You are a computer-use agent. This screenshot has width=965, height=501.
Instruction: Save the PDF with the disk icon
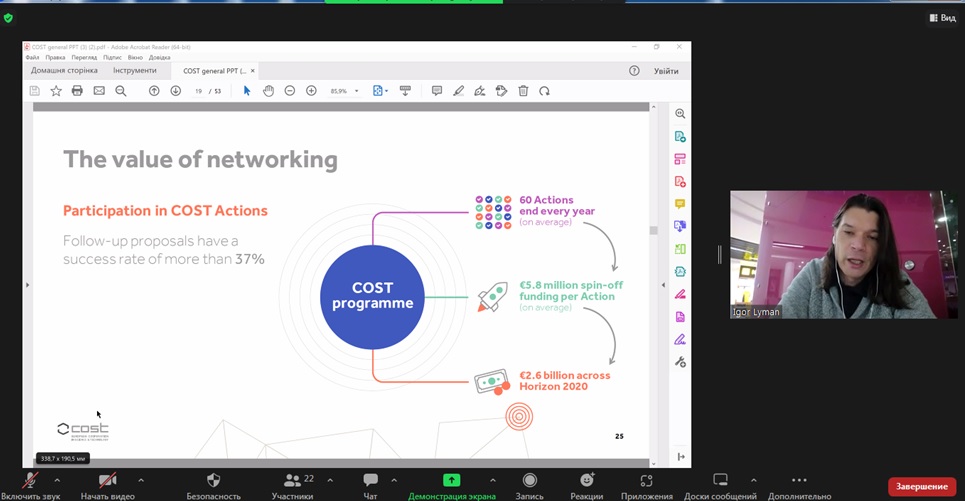34,91
